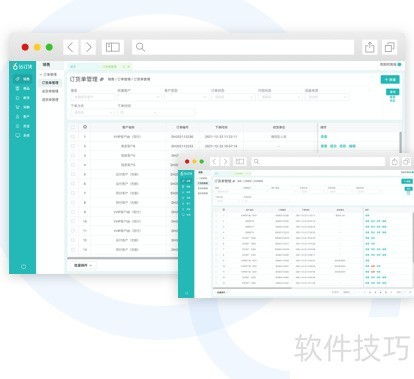This screenshot has width=414, height=379.
Task: Open the share icon in front window toolbar
Action: tap(394, 162)
